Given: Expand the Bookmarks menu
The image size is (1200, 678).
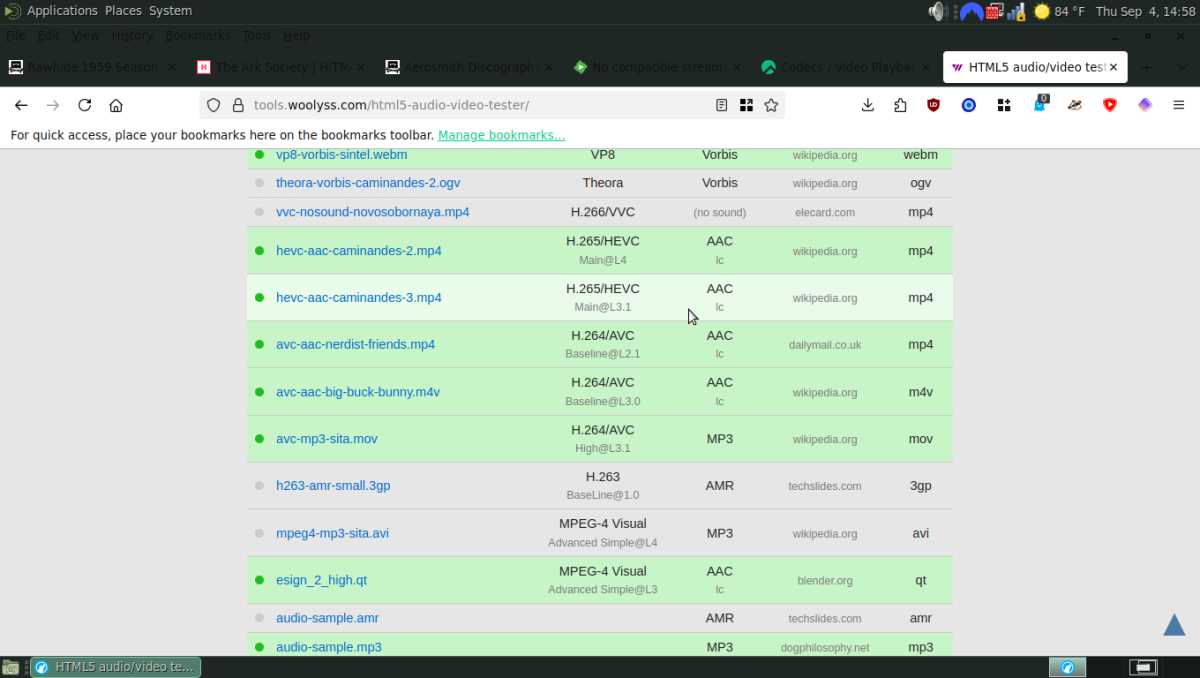Looking at the screenshot, I should tap(197, 35).
